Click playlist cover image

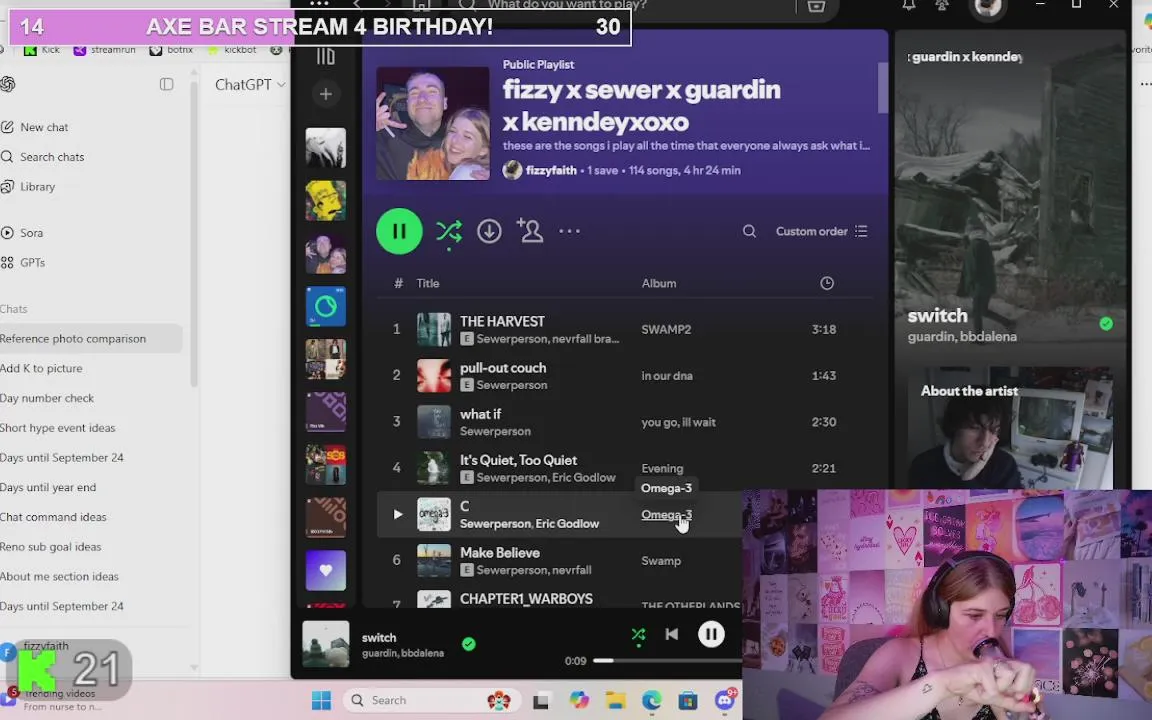[433, 123]
